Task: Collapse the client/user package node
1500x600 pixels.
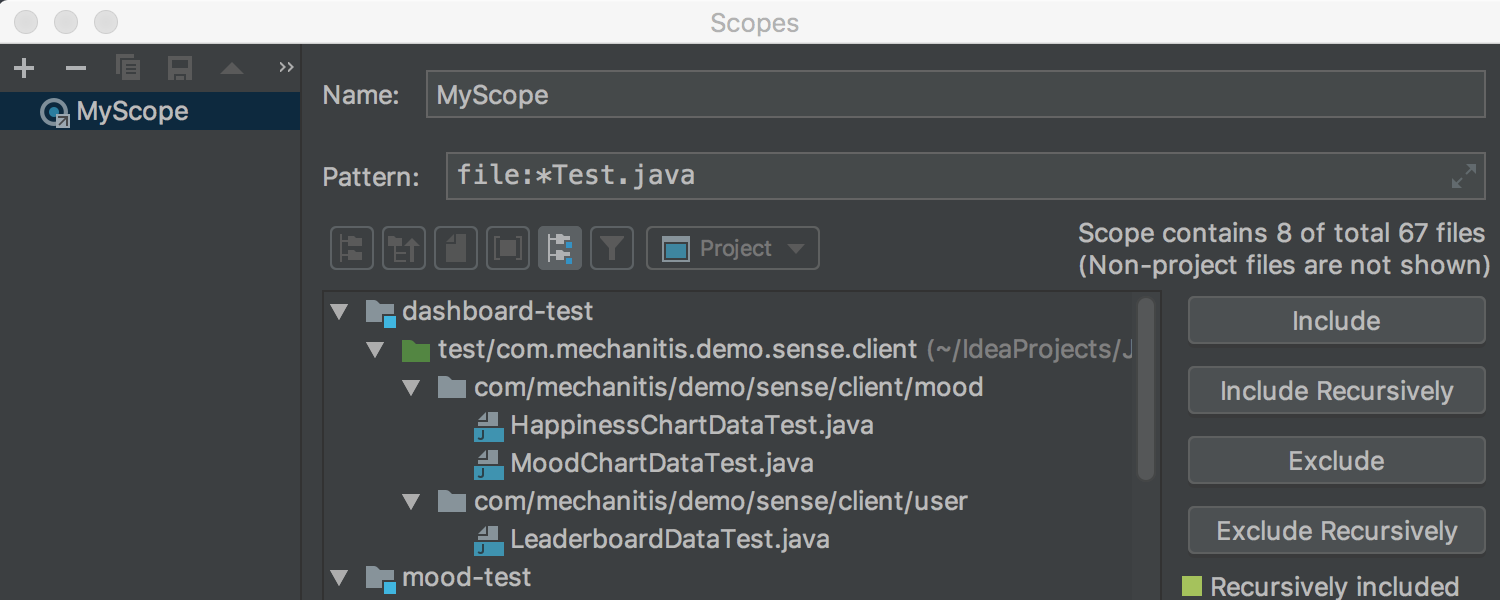Action: coord(411,502)
